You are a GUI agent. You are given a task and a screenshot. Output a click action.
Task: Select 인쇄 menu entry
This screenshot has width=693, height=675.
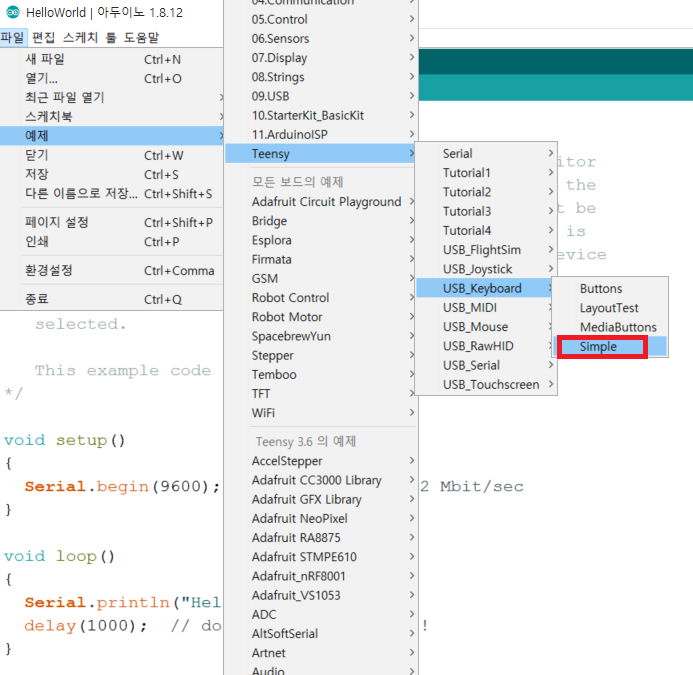111,242
